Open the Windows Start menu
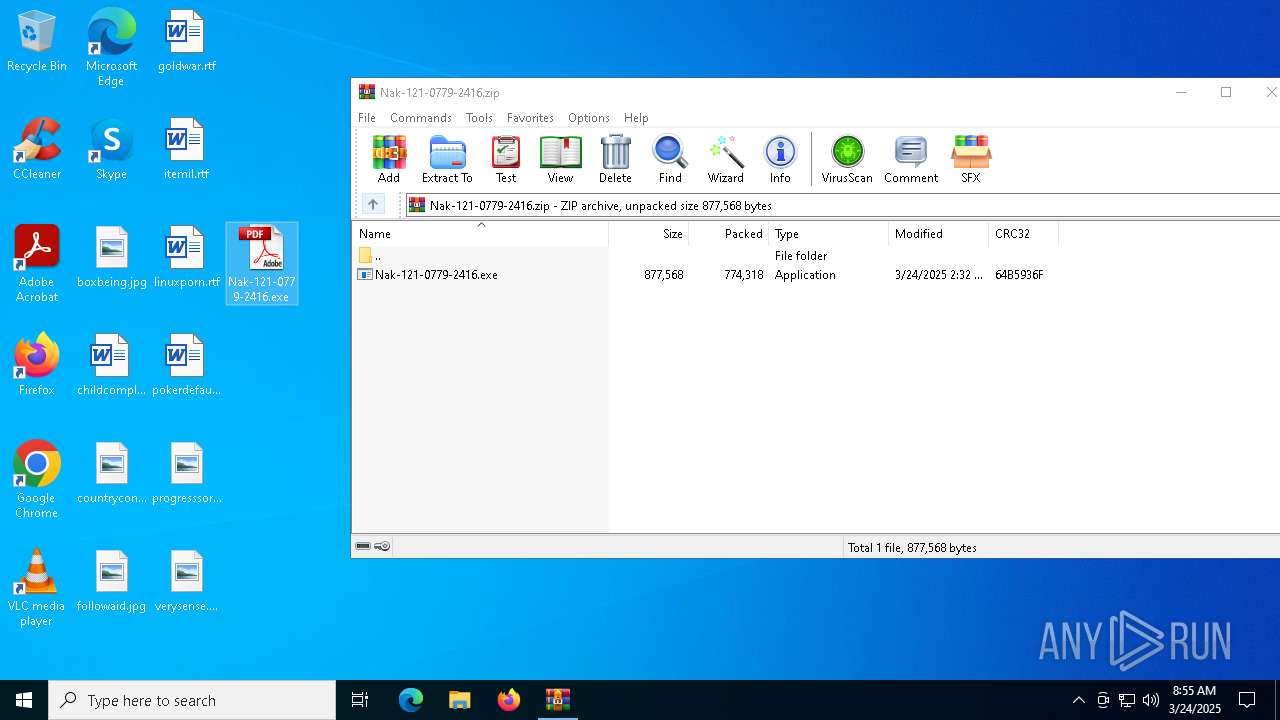 (24, 700)
